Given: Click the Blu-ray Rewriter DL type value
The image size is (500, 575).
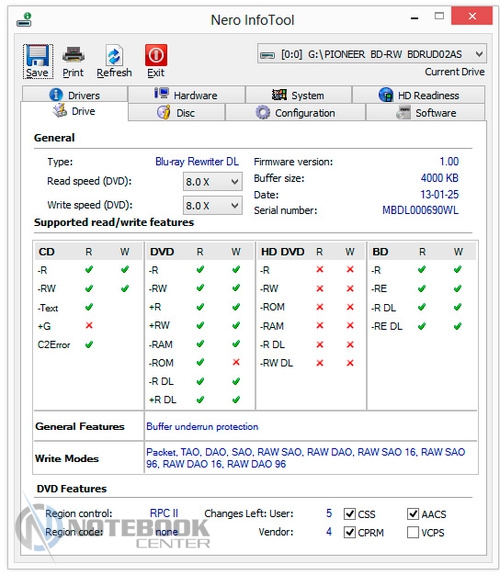Looking at the screenshot, I should [x=197, y=161].
